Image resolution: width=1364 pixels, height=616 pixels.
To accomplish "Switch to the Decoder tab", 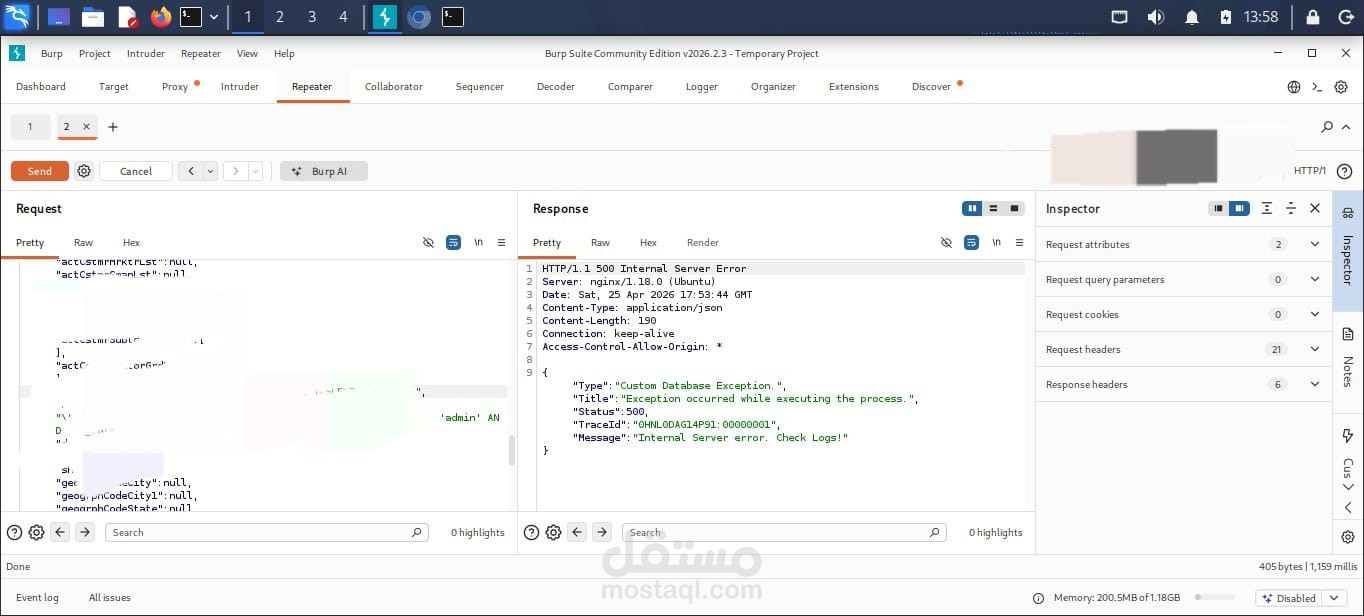I will 556,86.
